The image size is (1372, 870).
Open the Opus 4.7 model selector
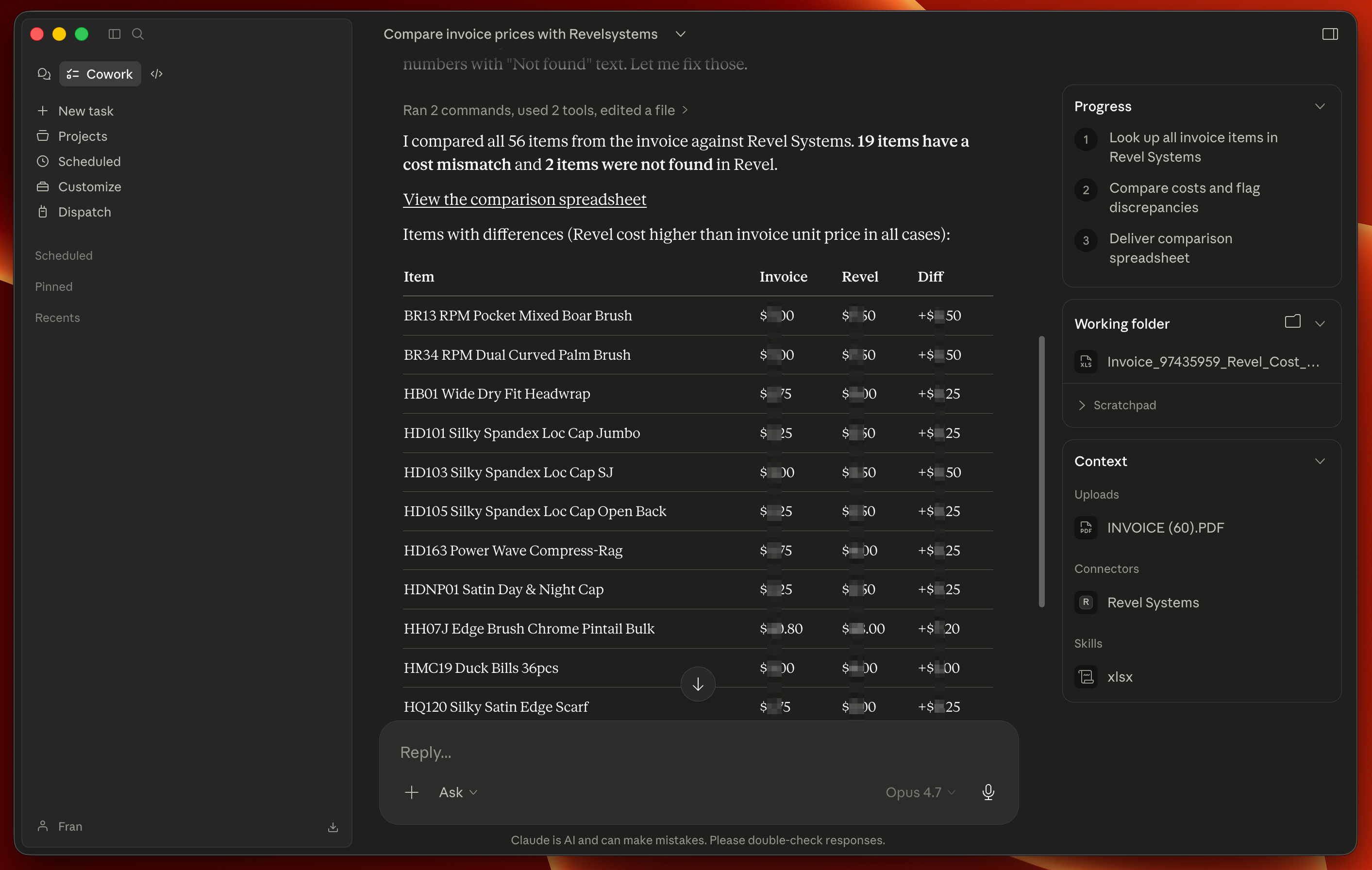920,792
